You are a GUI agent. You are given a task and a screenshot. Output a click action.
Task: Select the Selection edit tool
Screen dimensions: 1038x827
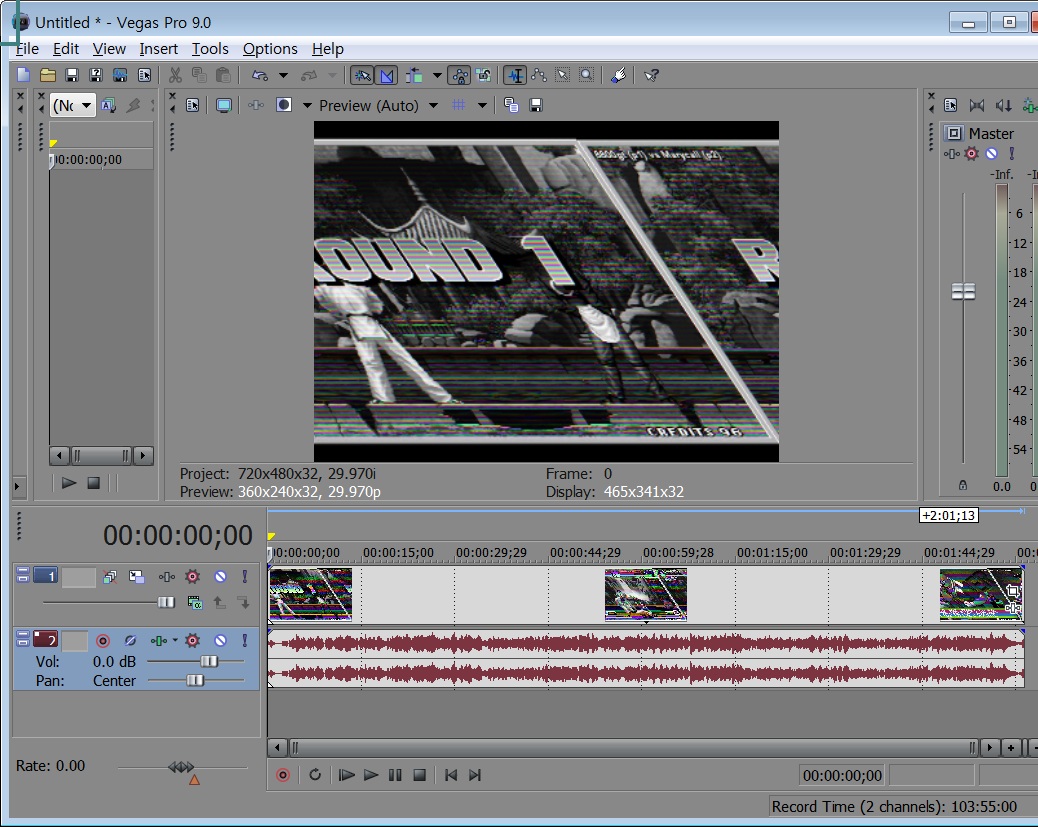562,75
